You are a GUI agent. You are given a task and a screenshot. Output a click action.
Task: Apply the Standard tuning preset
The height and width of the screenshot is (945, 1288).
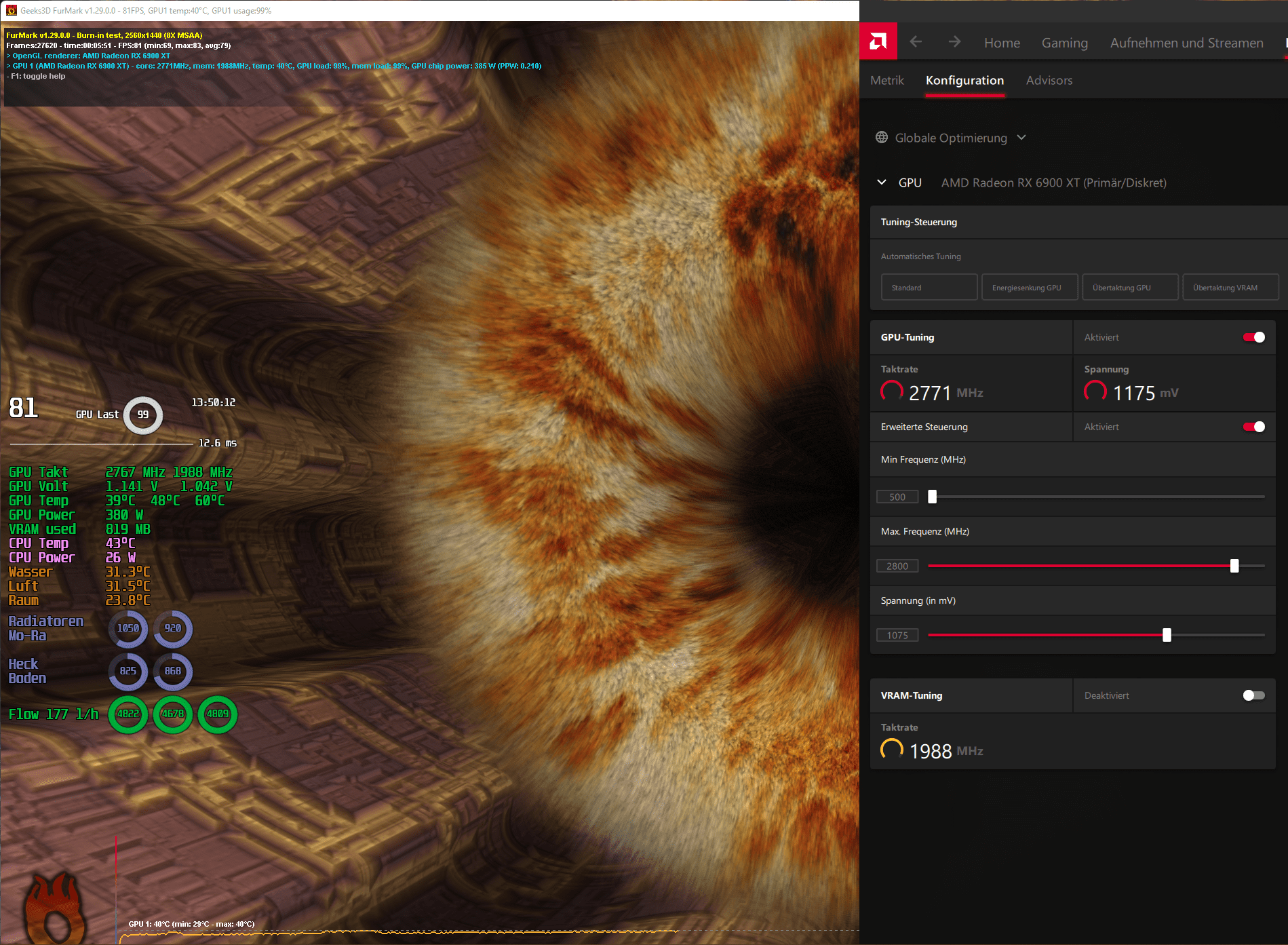929,288
